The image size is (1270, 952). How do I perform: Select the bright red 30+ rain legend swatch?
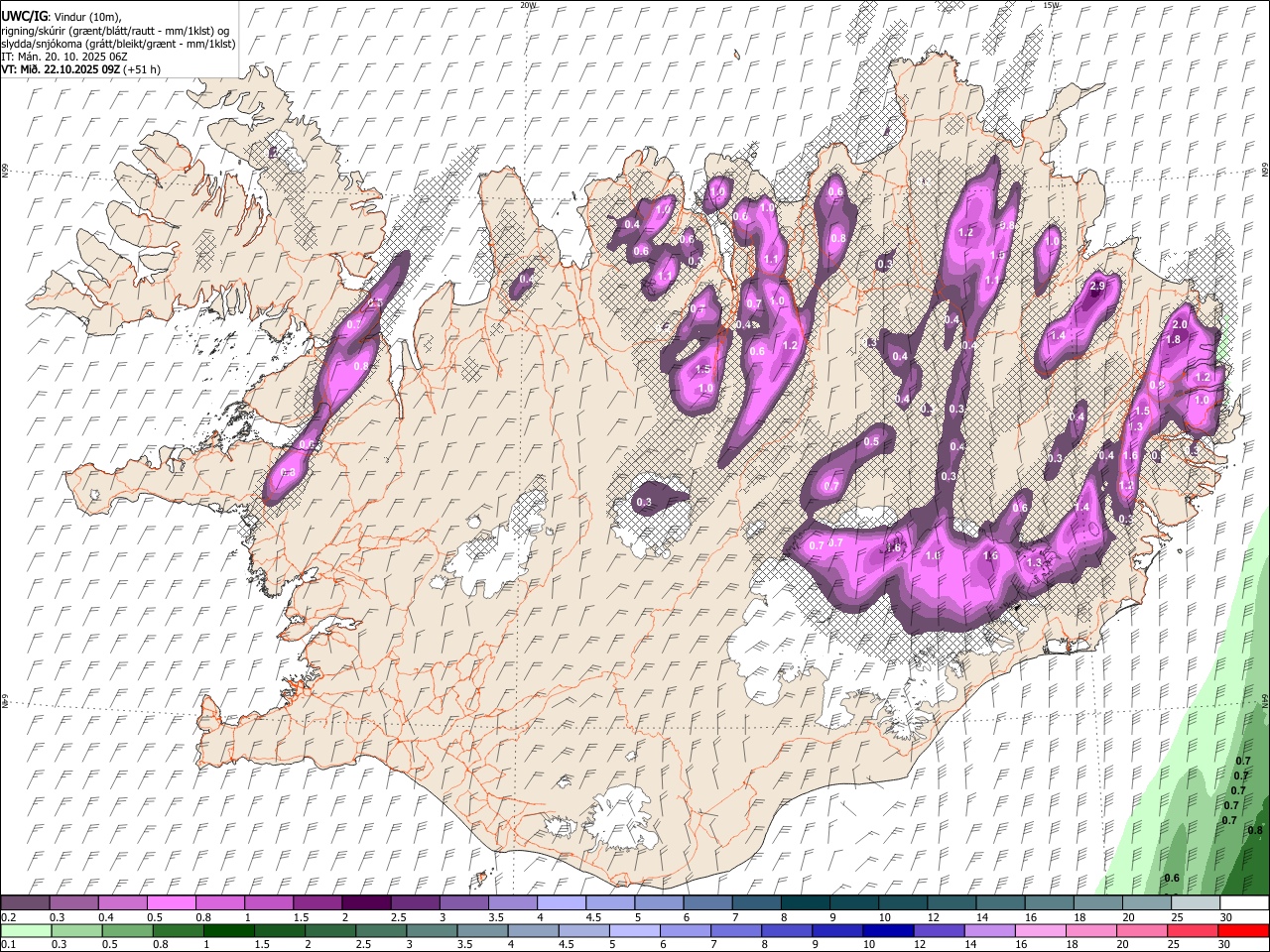click(x=1242, y=931)
